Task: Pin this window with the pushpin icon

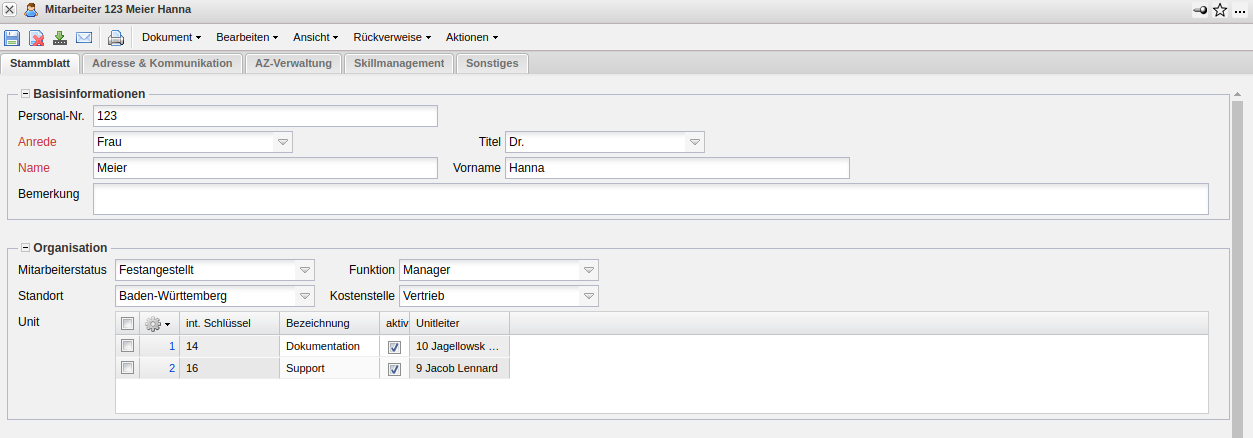Action: coord(1200,10)
